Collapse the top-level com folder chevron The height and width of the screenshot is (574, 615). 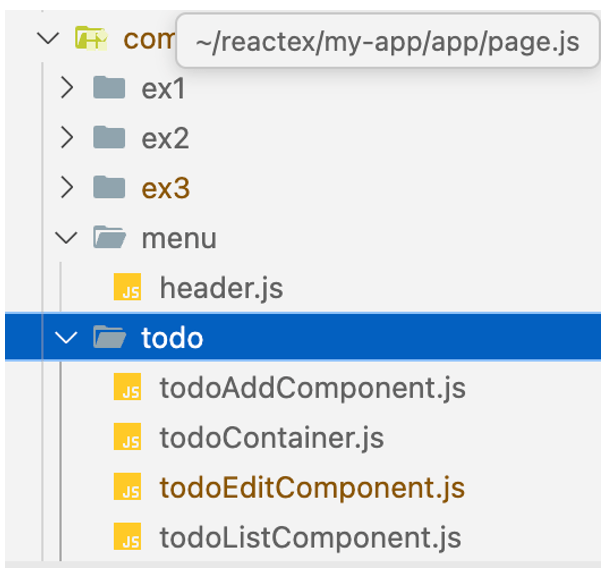pyautogui.click(x=47, y=39)
